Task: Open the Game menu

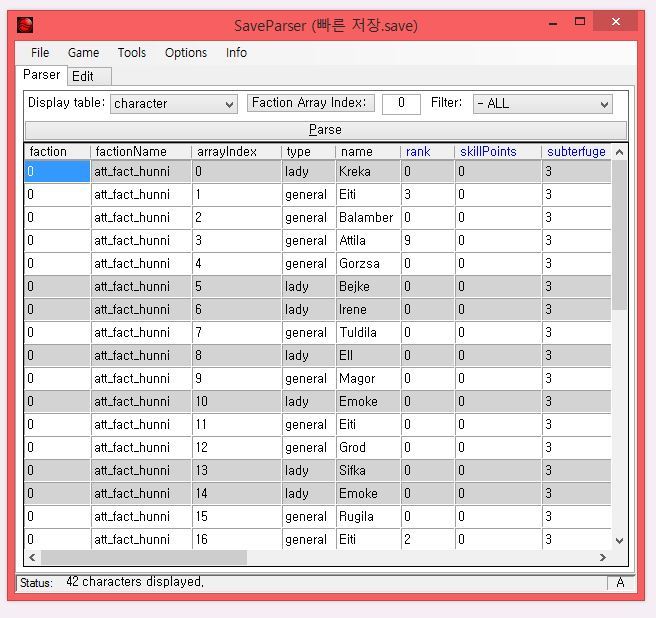Action: tap(83, 53)
